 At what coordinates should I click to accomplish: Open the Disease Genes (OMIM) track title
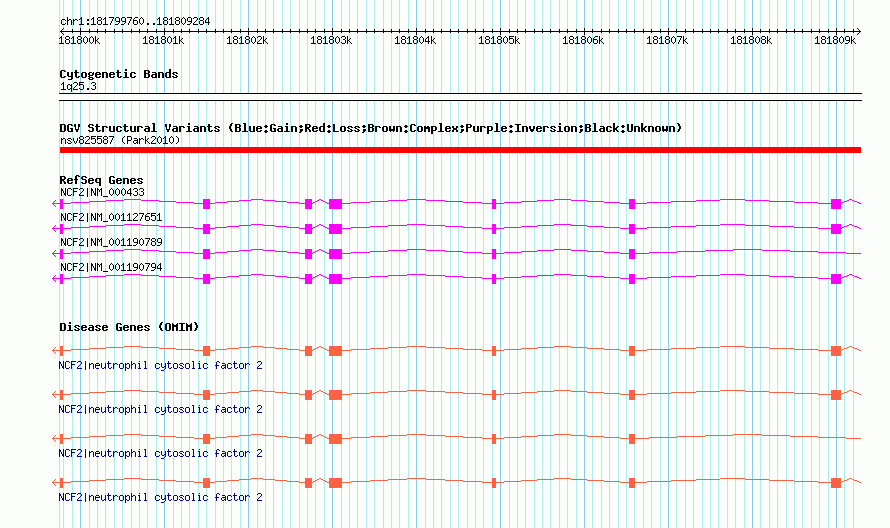click(129, 328)
